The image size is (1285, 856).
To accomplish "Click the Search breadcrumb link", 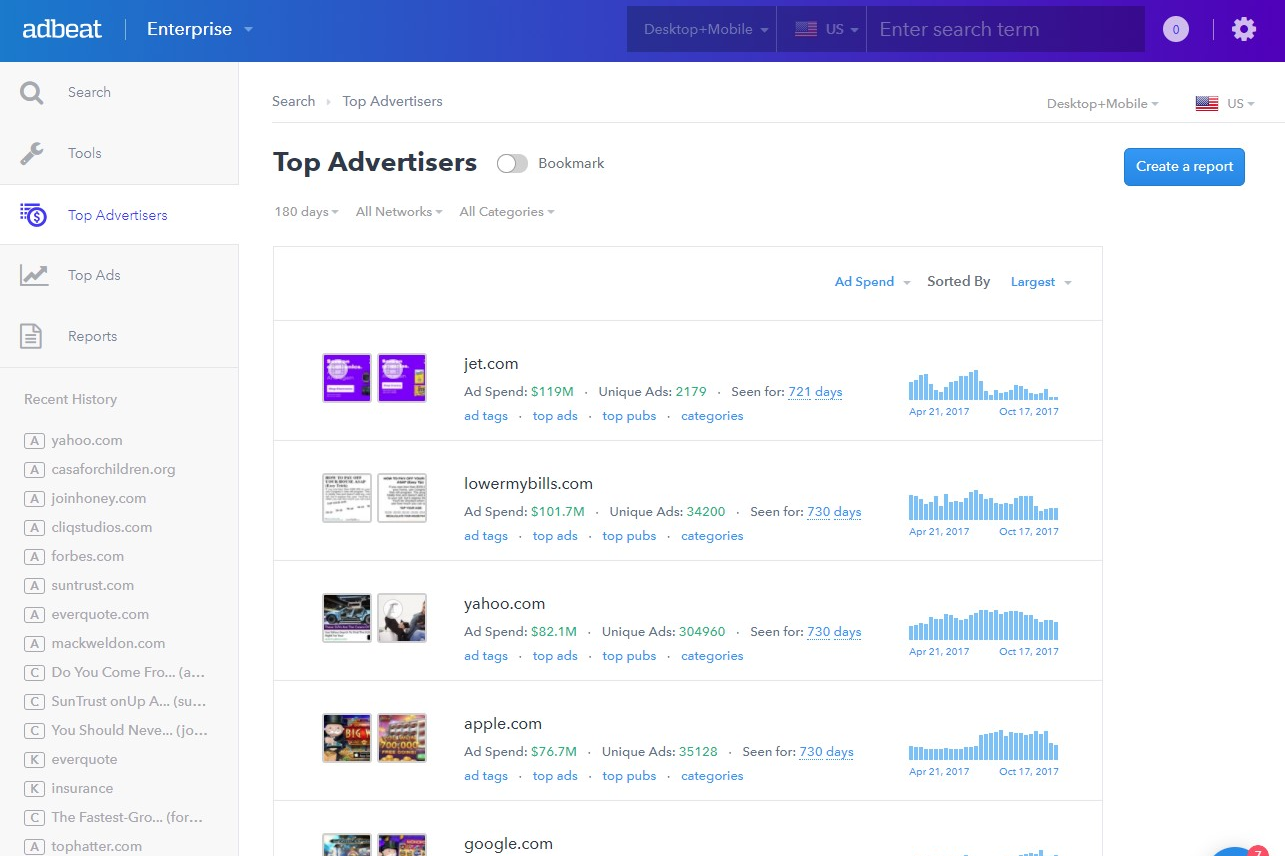I will (294, 101).
